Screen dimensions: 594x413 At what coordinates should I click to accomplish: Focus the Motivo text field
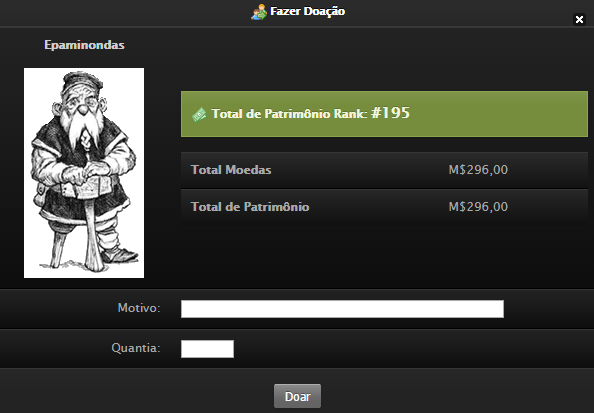pyautogui.click(x=342, y=309)
